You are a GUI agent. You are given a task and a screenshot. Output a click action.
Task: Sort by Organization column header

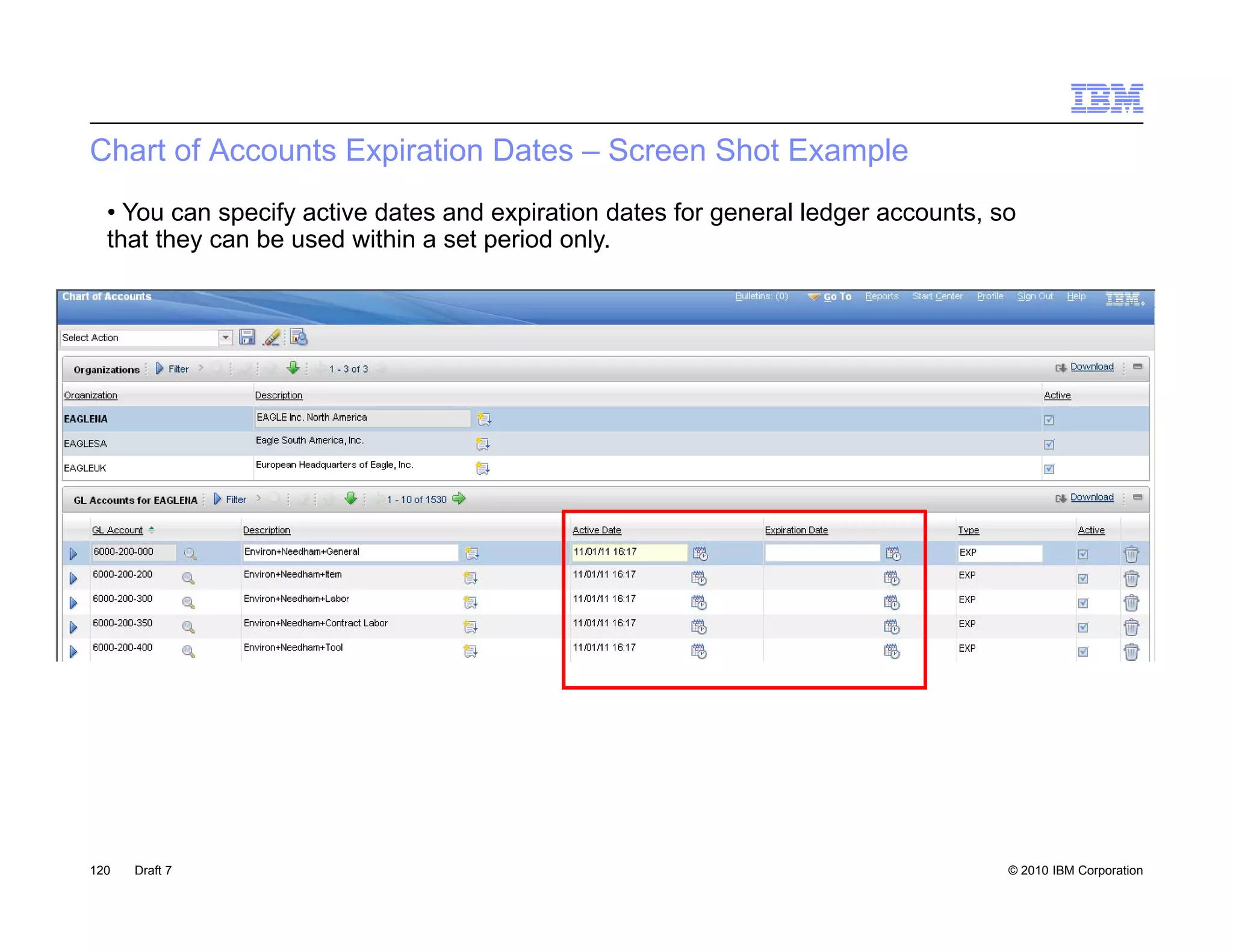click(90, 395)
